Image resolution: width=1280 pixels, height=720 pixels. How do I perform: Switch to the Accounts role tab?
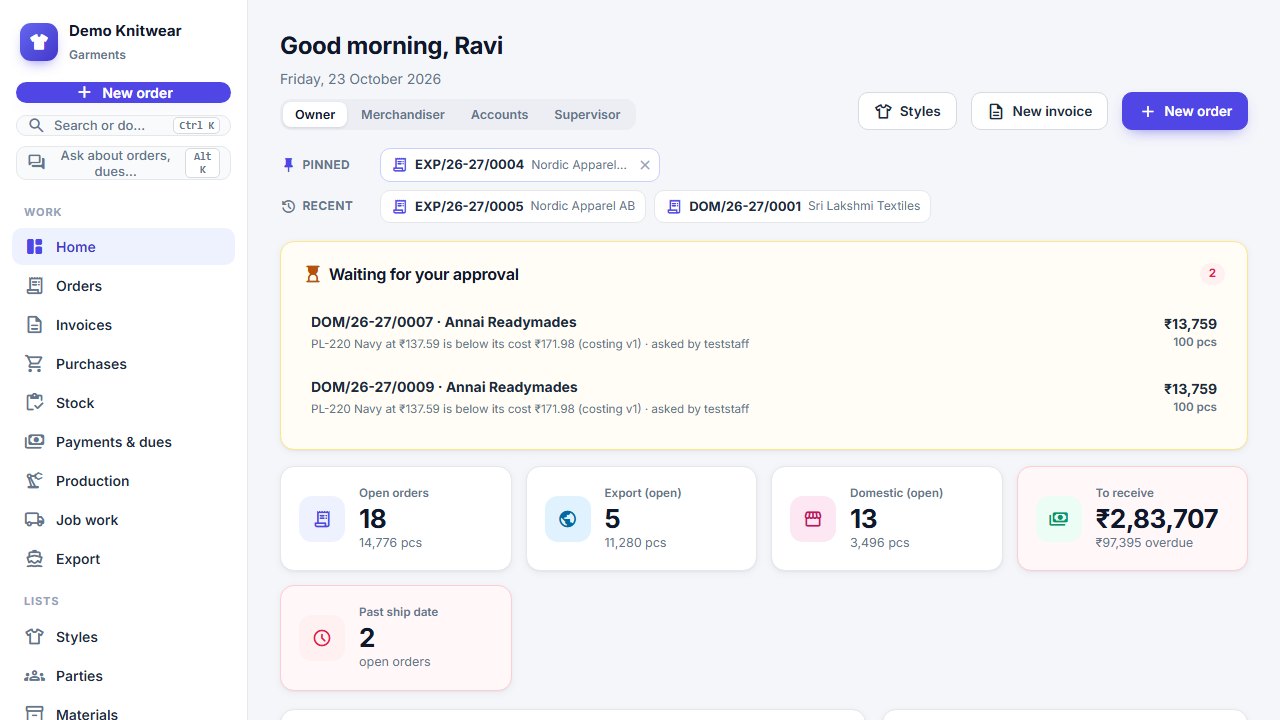click(499, 115)
